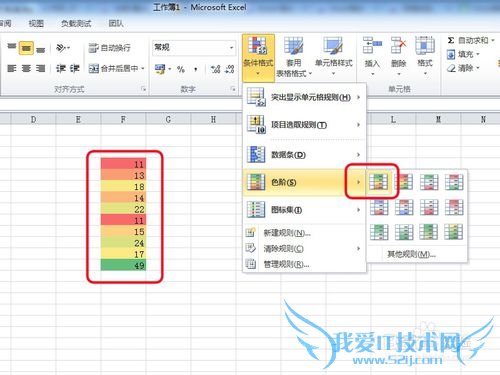Open 色阶(S) submenu

(x=305, y=182)
